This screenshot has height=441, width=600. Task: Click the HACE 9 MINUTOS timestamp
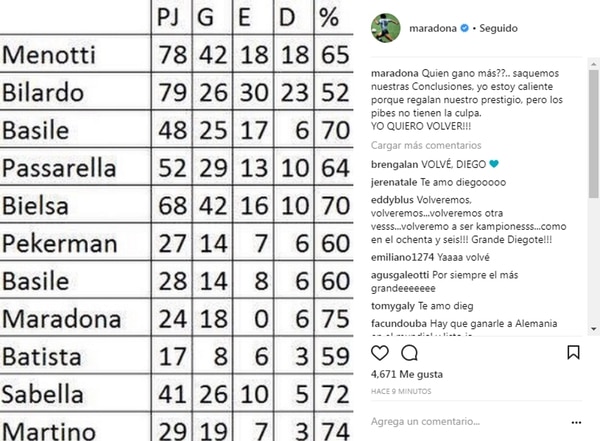(401, 392)
